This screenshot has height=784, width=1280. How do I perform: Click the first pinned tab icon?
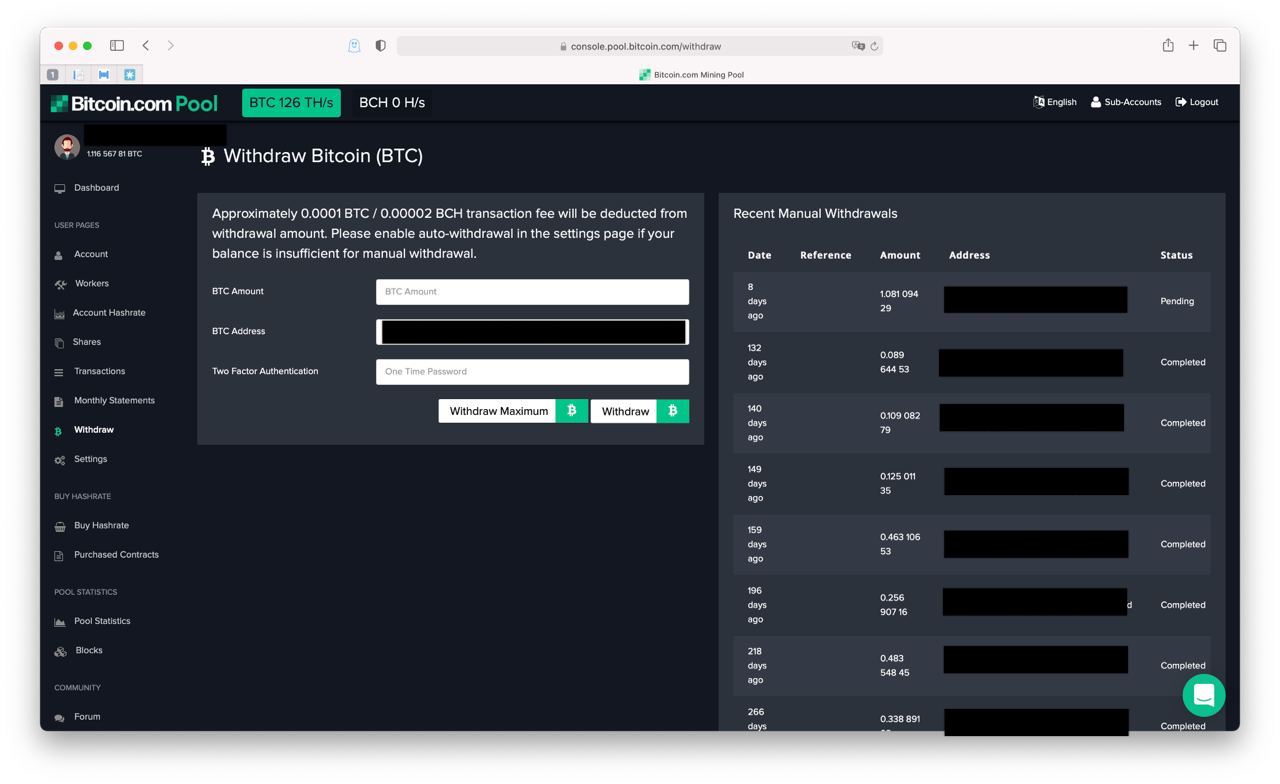[53, 75]
